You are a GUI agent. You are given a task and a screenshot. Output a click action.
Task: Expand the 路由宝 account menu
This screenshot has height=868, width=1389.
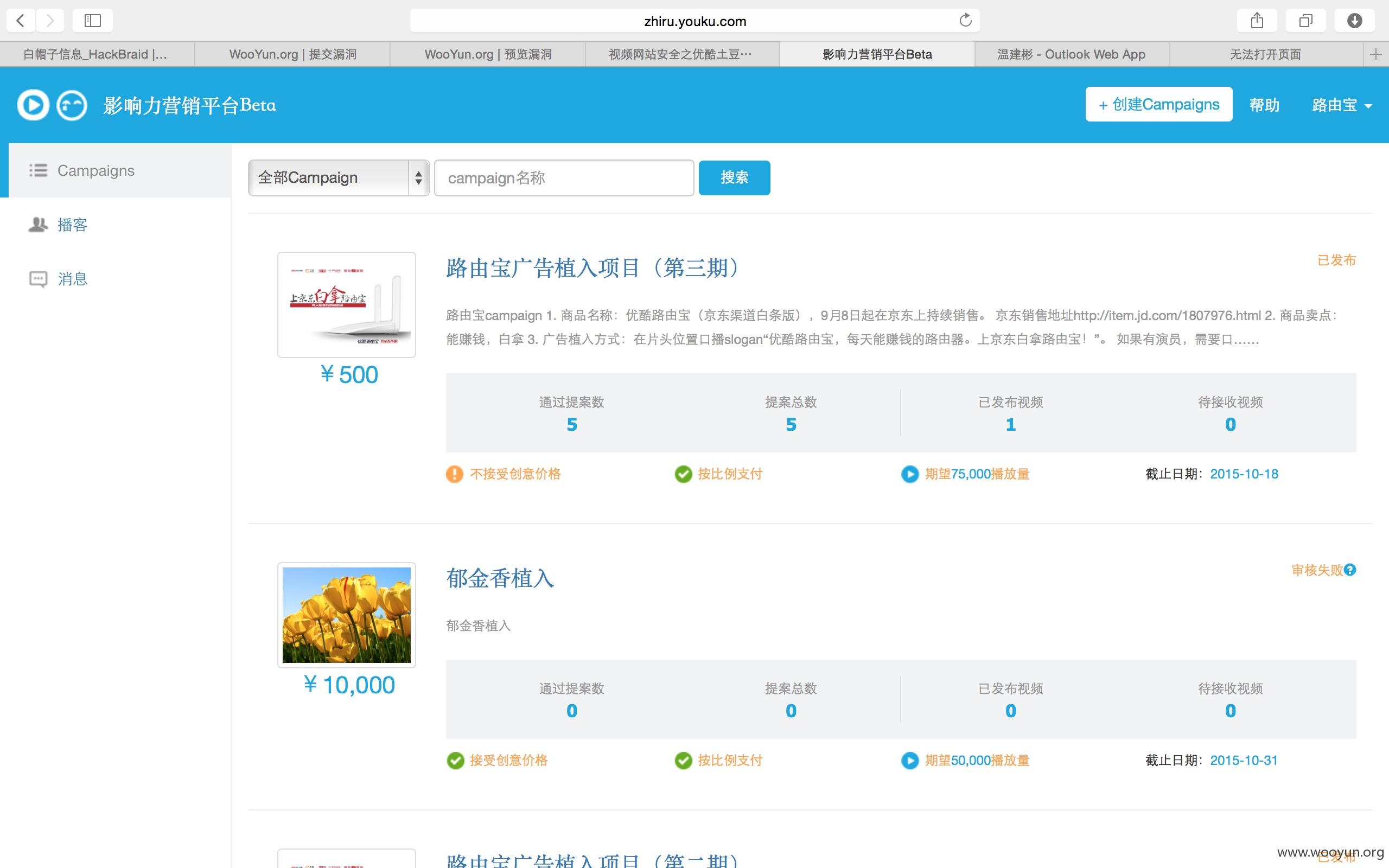(x=1341, y=105)
